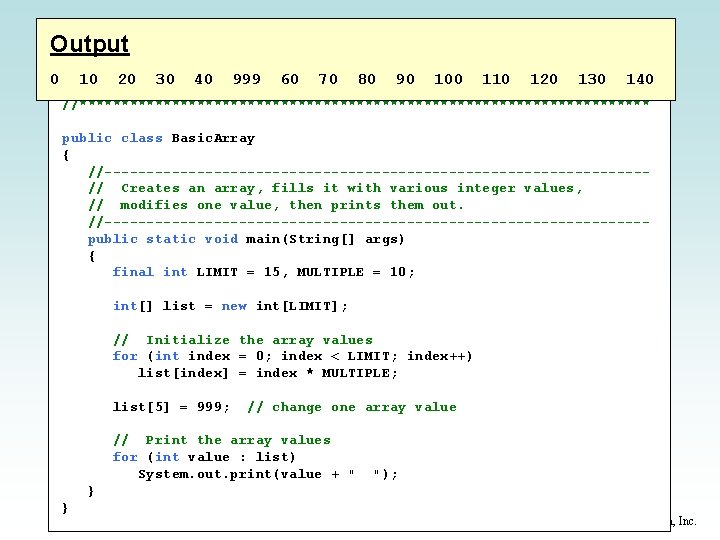Click the System.out.print statement
This screenshot has height=540, width=720.
pos(268,474)
